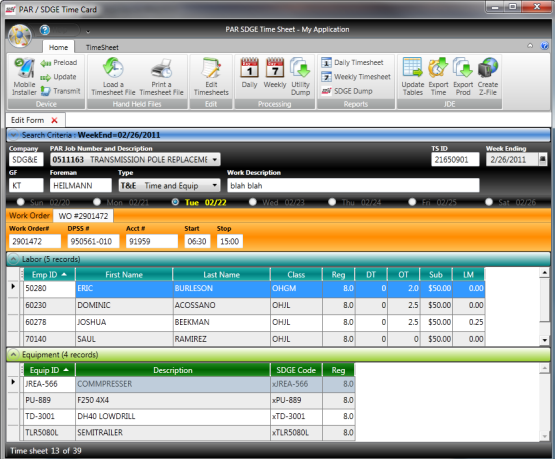Run Weekly processing
The width and height of the screenshot is (555, 459).
click(275, 73)
